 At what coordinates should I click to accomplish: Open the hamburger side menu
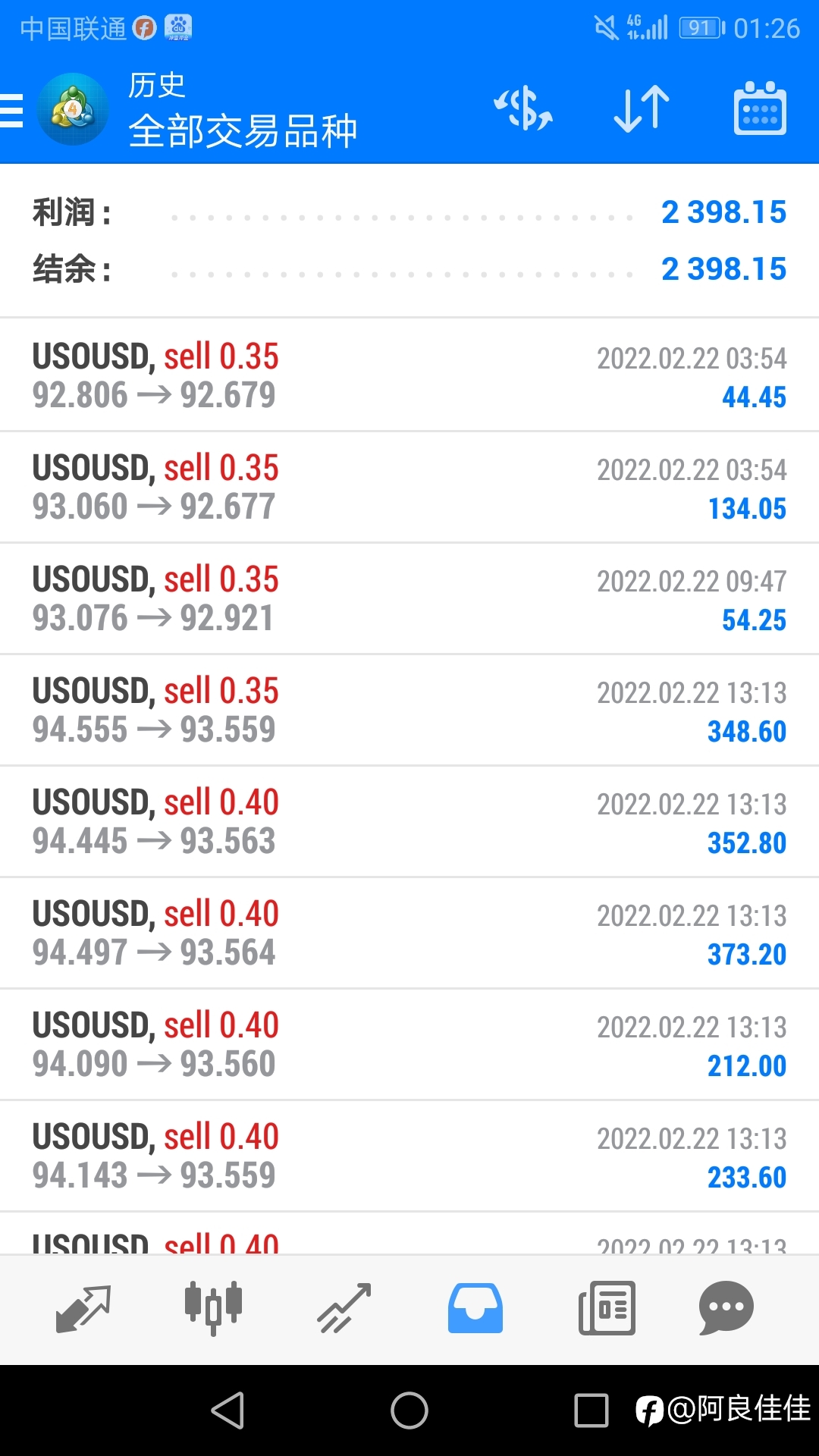pos(11,110)
